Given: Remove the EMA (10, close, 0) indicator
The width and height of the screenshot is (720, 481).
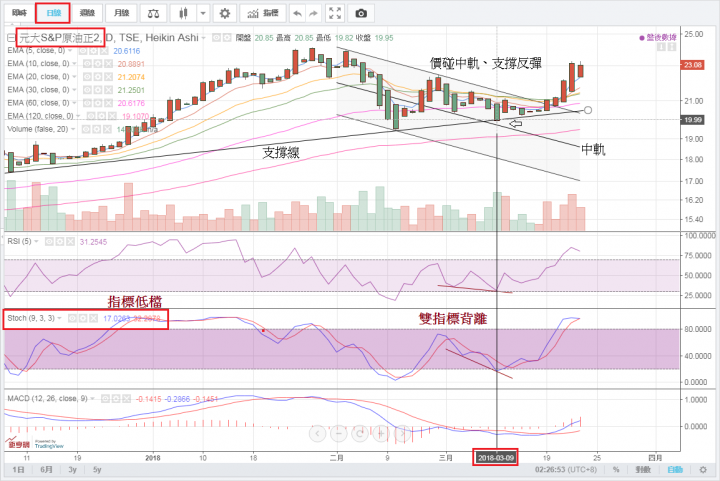Looking at the screenshot, I should (x=108, y=64).
